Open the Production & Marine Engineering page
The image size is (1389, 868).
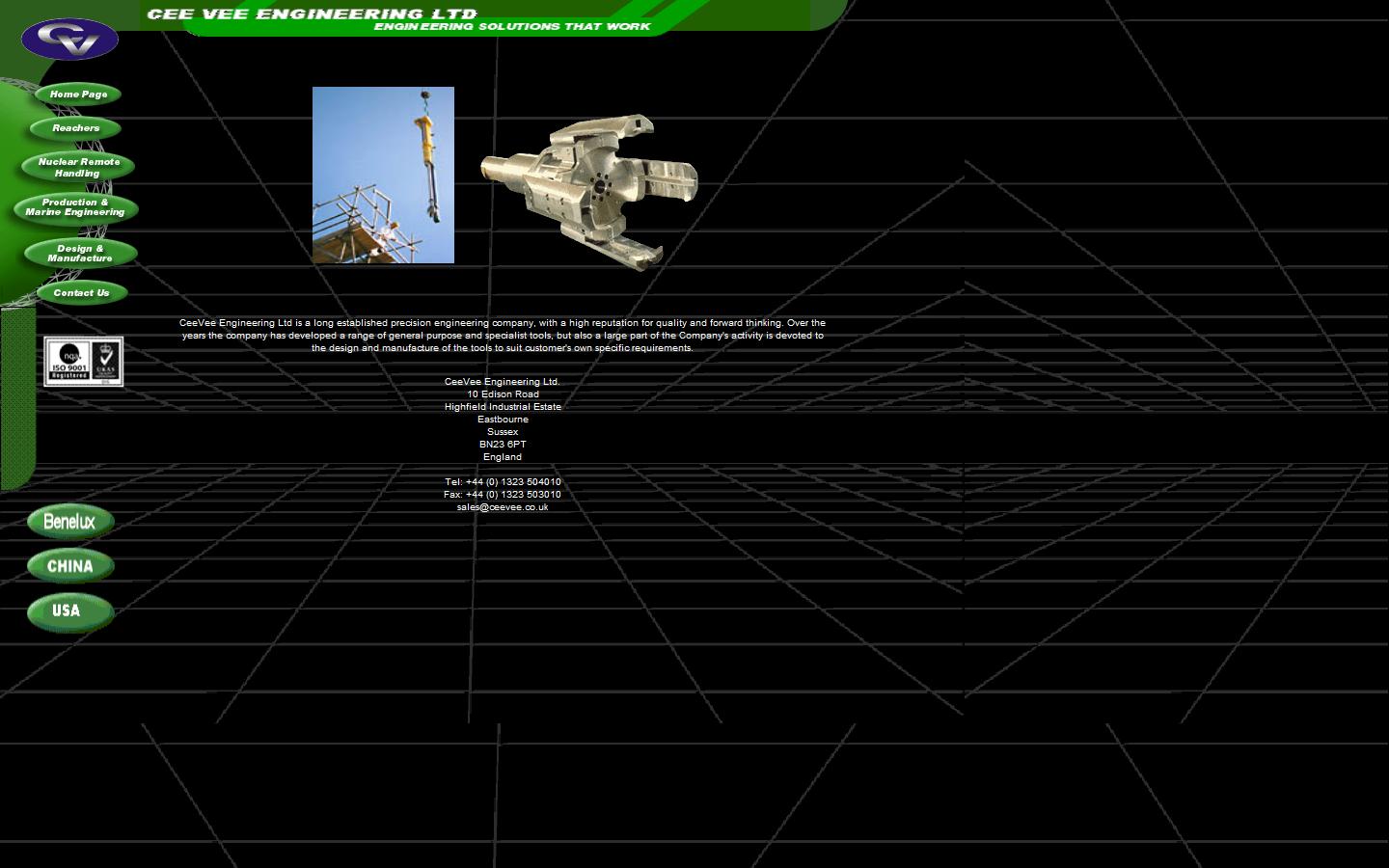74,207
